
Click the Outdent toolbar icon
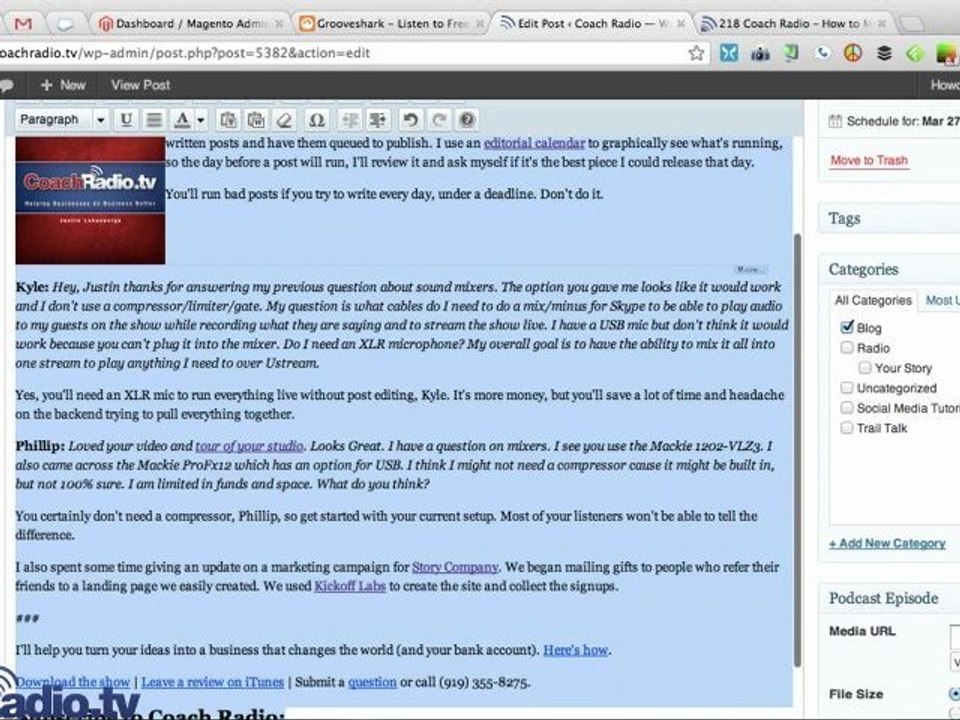350,119
